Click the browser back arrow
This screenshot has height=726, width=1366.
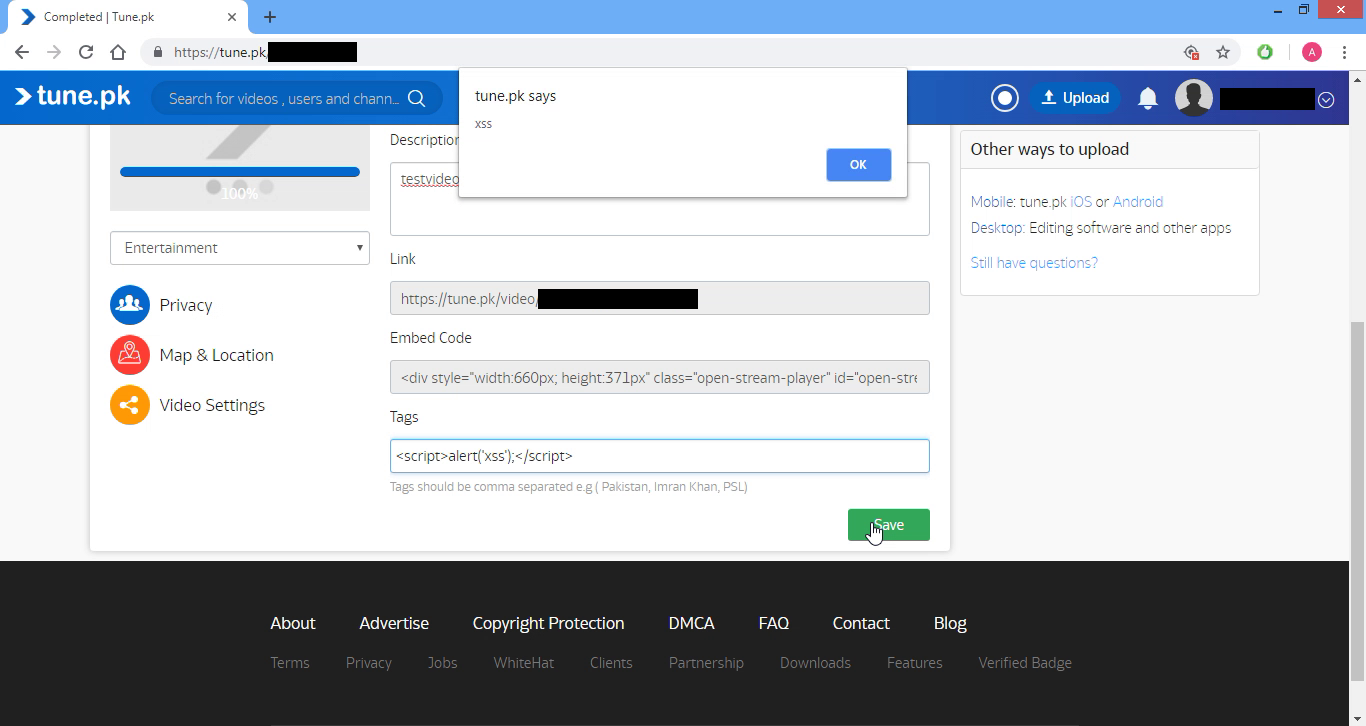(x=22, y=52)
